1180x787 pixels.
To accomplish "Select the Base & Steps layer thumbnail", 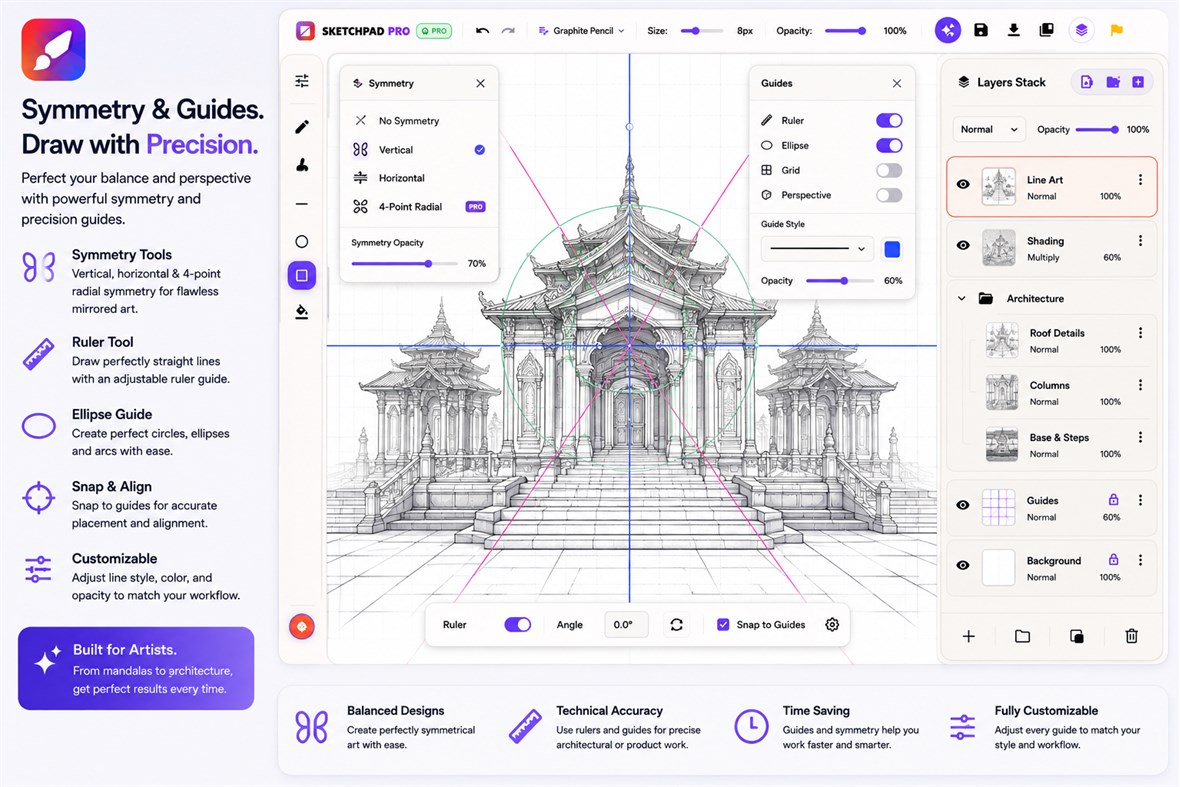I will pyautogui.click(x=1002, y=445).
